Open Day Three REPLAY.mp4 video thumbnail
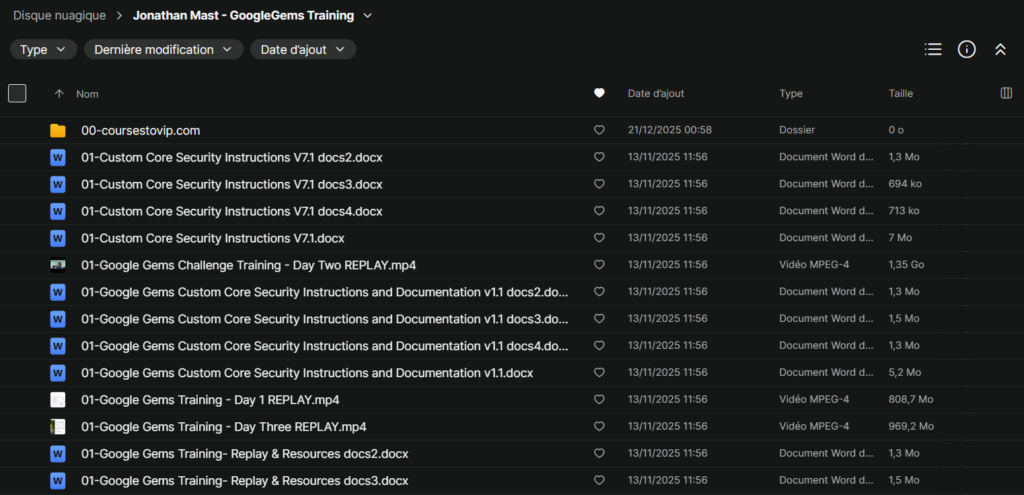Image resolution: width=1024 pixels, height=495 pixels. pos(58,427)
